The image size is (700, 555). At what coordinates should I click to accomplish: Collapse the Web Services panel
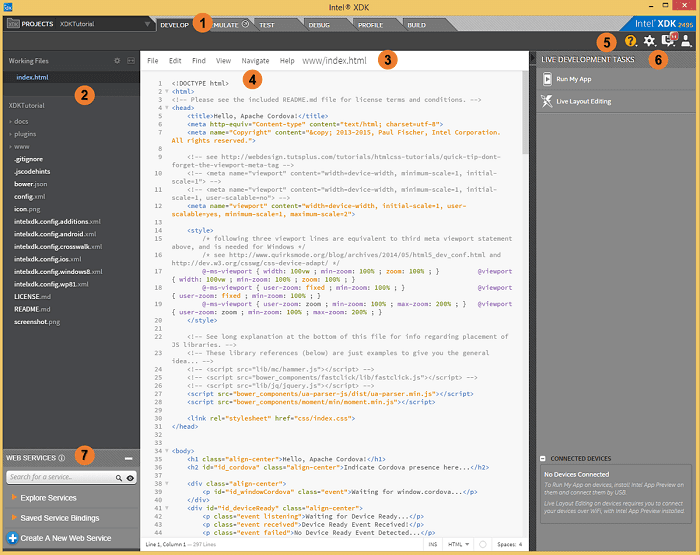point(129,459)
